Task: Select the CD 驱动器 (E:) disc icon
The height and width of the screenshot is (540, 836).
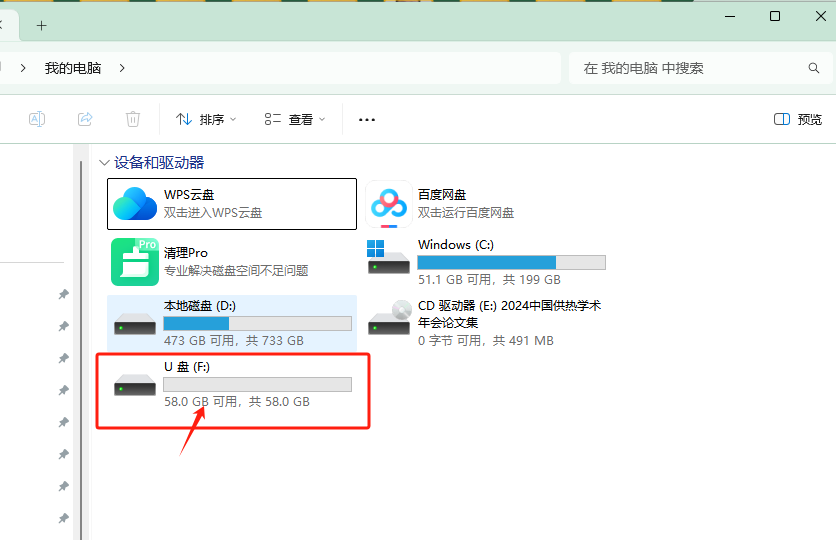Action: [x=389, y=321]
